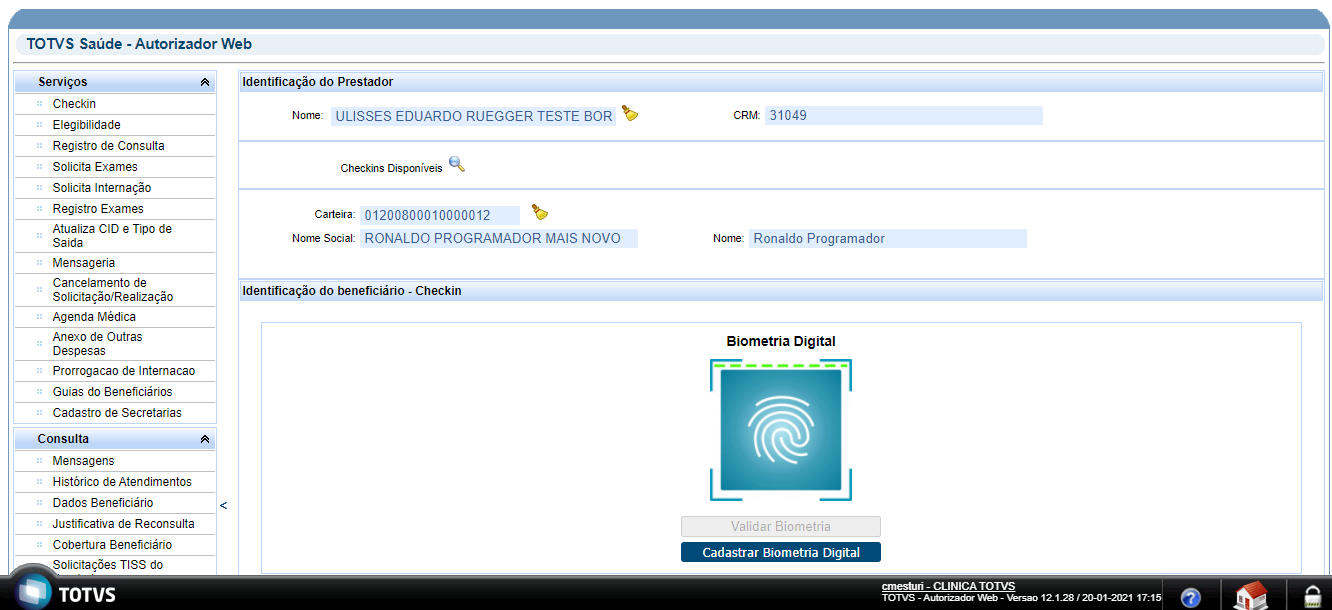Image resolution: width=1332 pixels, height=610 pixels.
Task: Open Cancelamento de Solicitação/Realização
Action: coord(114,290)
